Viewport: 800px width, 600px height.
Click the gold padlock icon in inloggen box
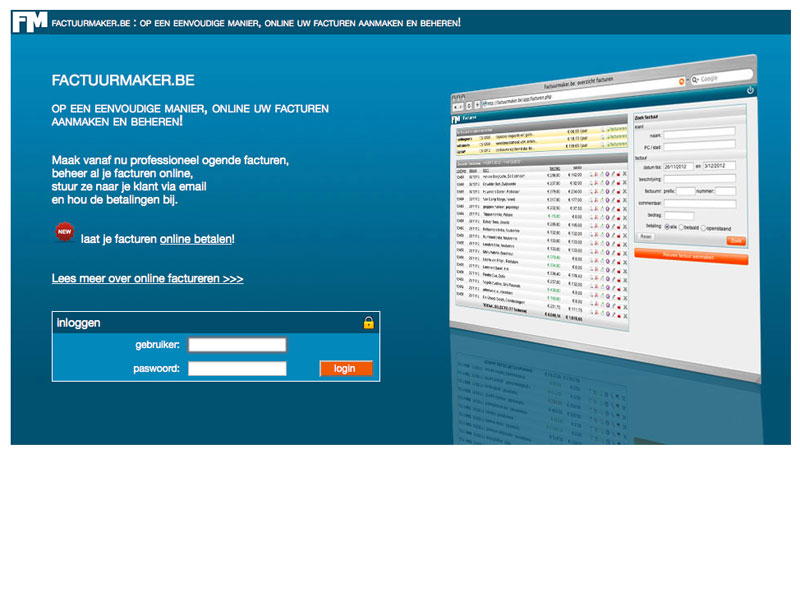tap(368, 322)
